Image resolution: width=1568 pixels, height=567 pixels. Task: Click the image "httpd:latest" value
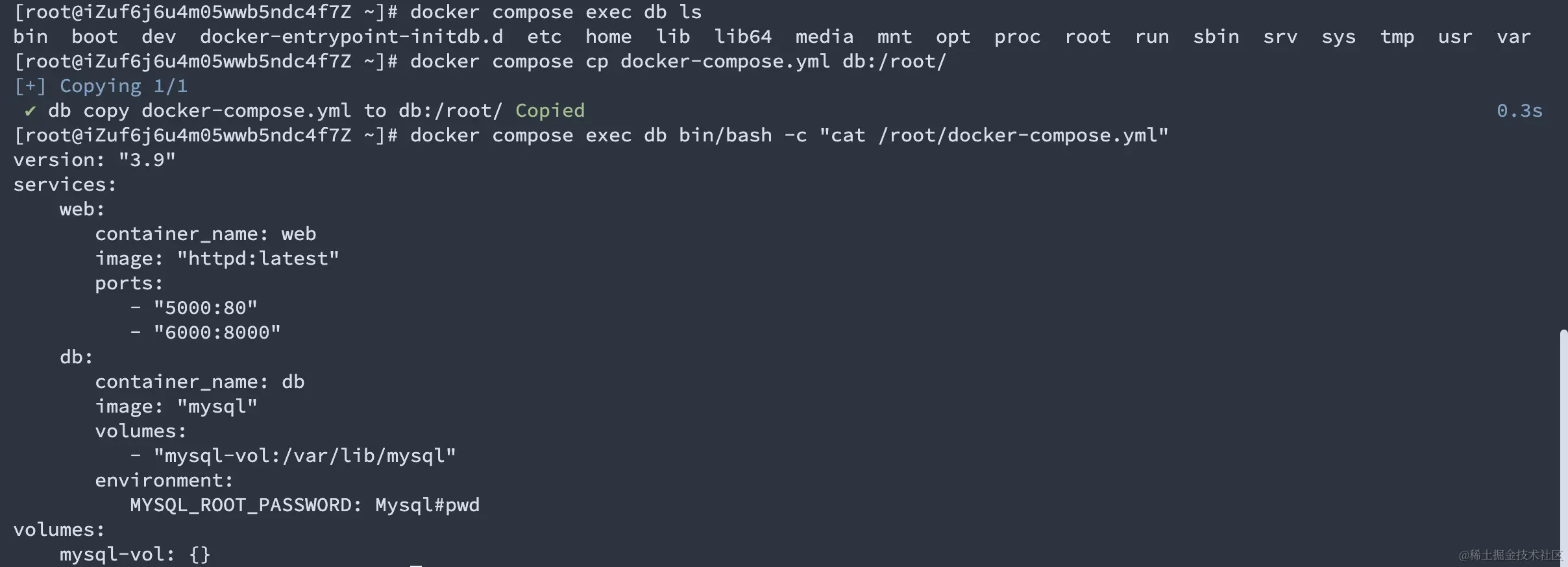pos(258,259)
